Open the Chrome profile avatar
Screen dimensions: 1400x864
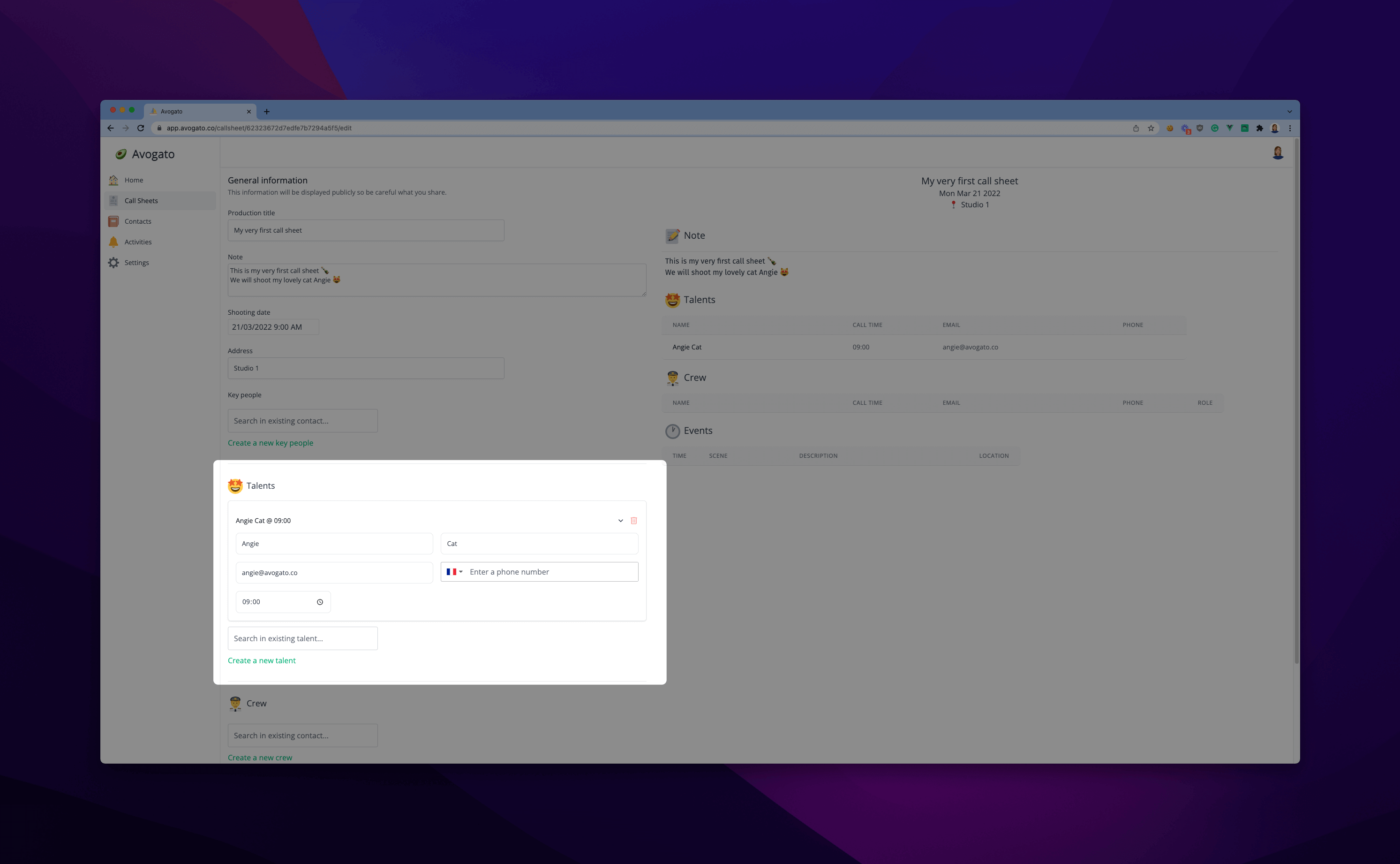pyautogui.click(x=1275, y=128)
